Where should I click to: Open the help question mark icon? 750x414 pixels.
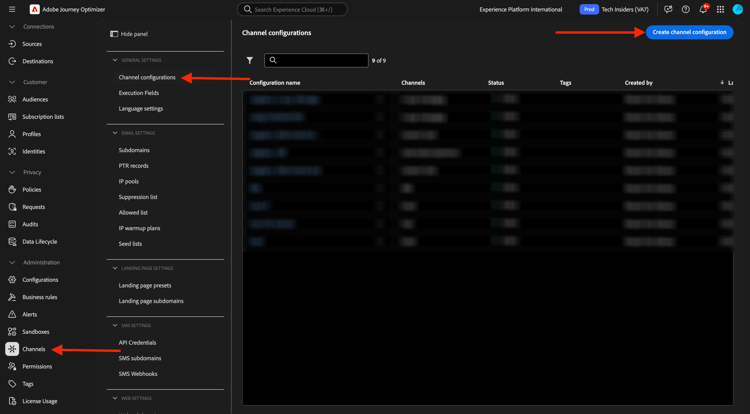click(685, 9)
